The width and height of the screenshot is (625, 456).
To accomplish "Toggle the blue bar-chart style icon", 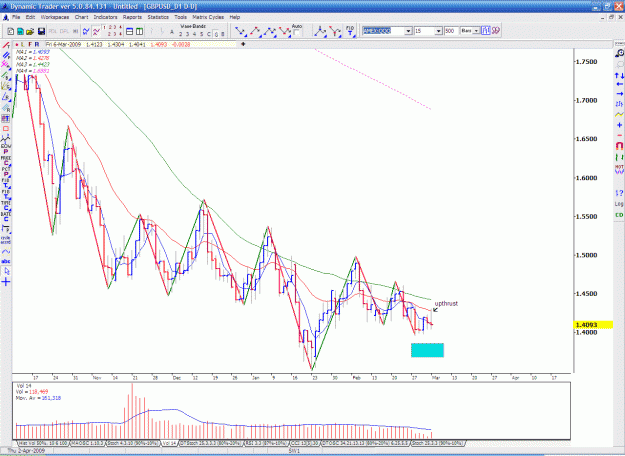I will pos(485,31).
